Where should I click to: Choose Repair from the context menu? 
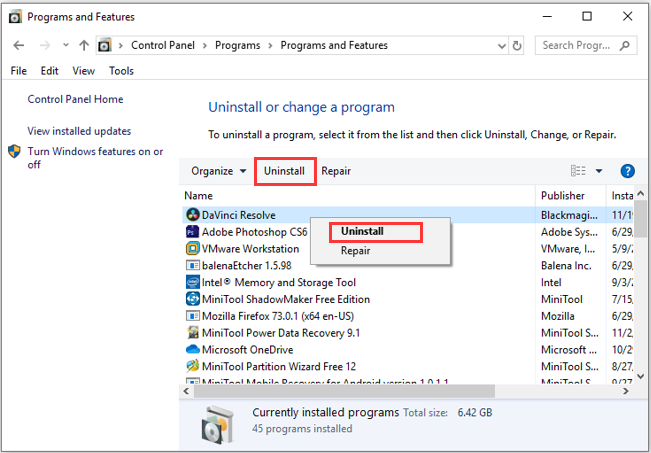(x=355, y=251)
